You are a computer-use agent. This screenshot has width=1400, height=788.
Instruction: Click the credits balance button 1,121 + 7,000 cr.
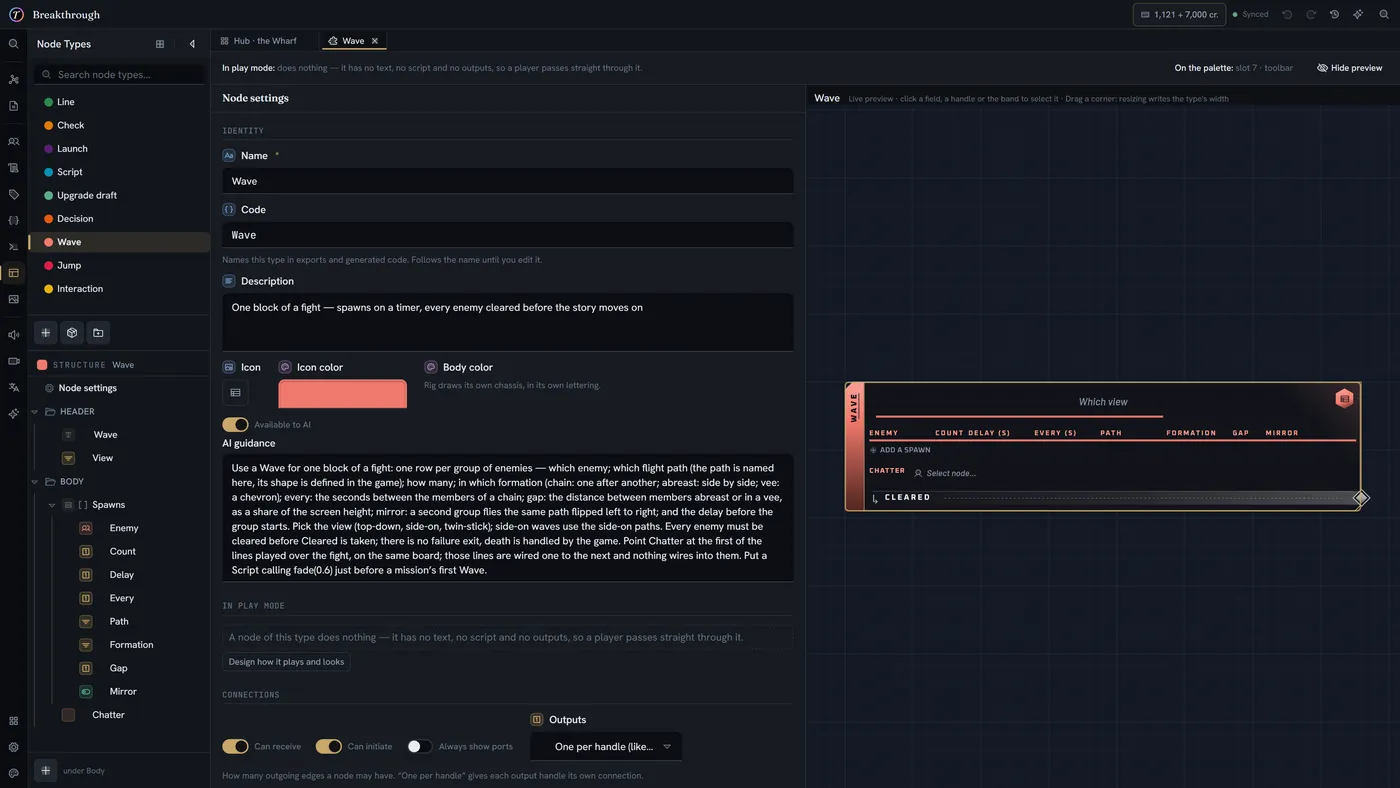(x=1179, y=15)
